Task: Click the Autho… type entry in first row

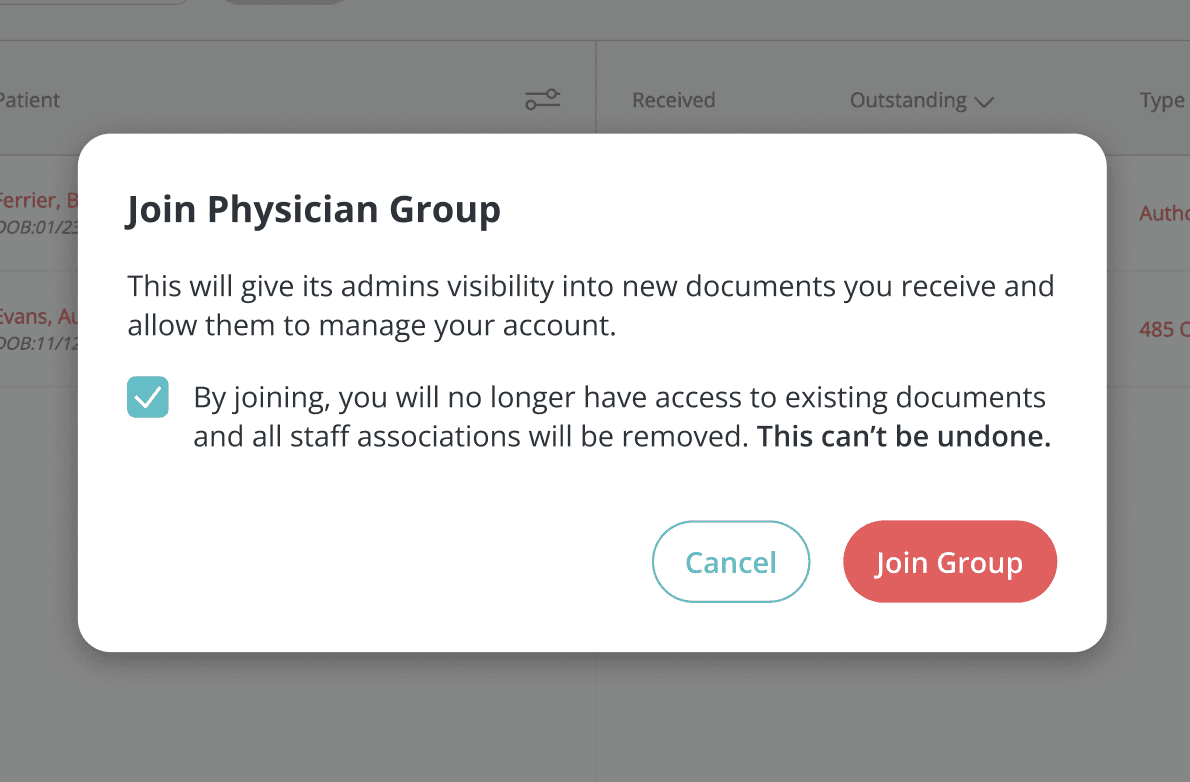Action: (1163, 212)
